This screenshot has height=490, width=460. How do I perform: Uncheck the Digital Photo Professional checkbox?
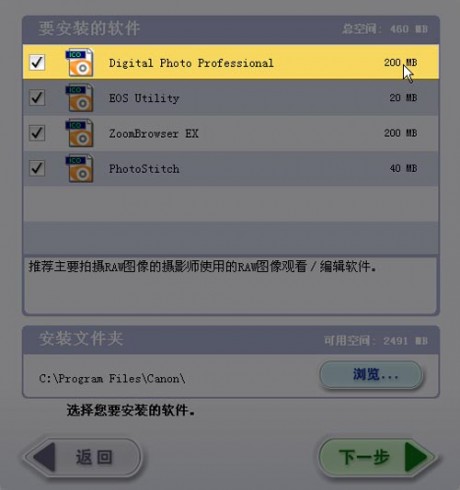coord(37,62)
